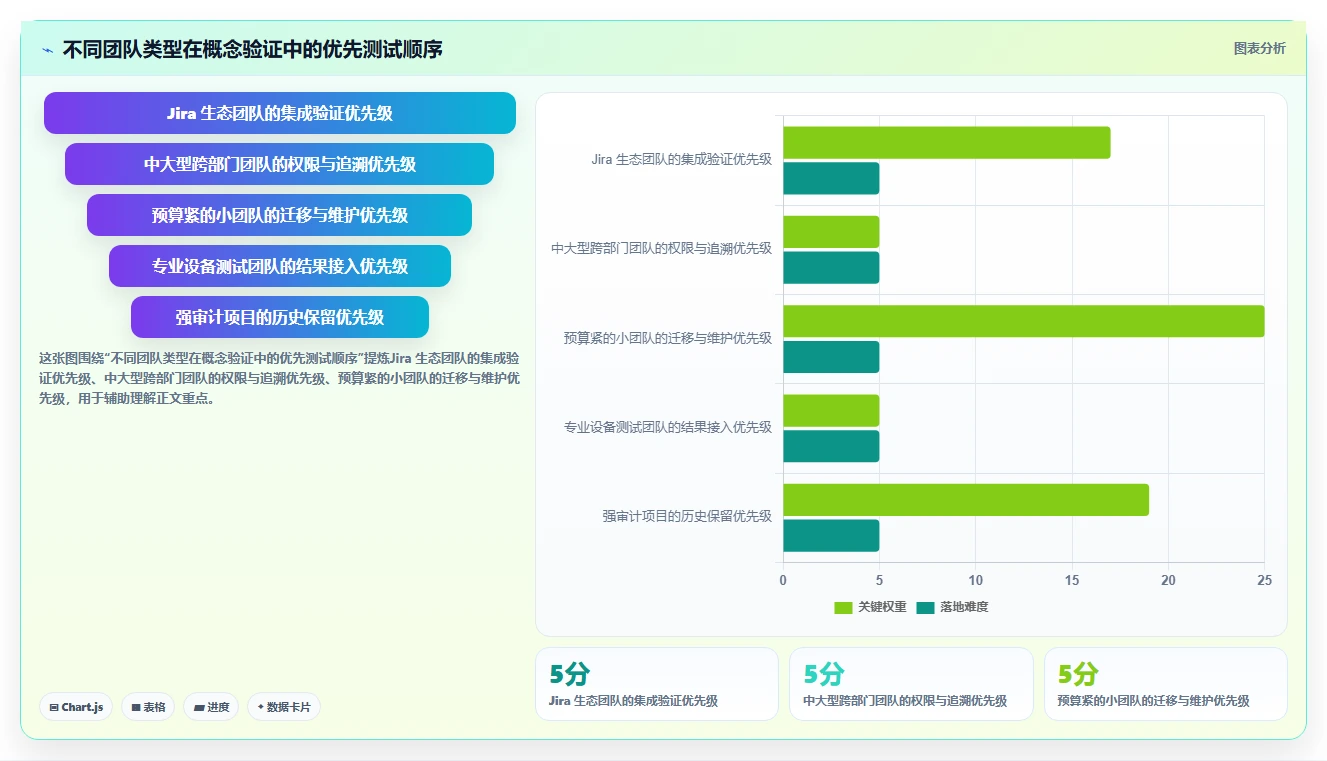This screenshot has width=1327, height=761.
Task: Click the 中大型跨部门团队的权限与追溯优先级 axis label
Action: (x=661, y=248)
